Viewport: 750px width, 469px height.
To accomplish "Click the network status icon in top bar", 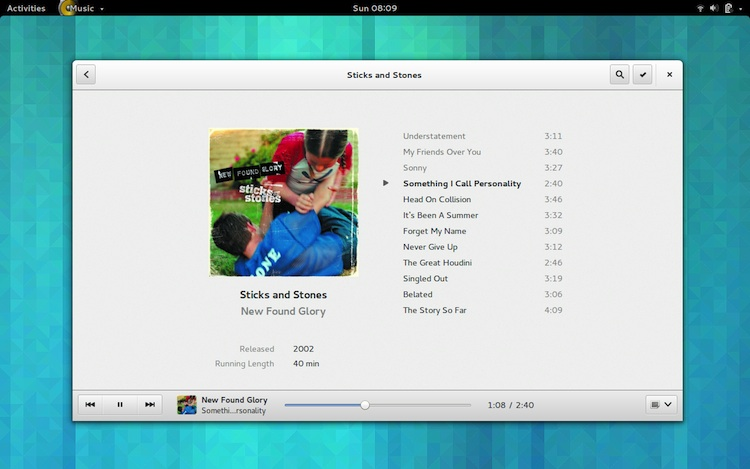I will [x=700, y=8].
